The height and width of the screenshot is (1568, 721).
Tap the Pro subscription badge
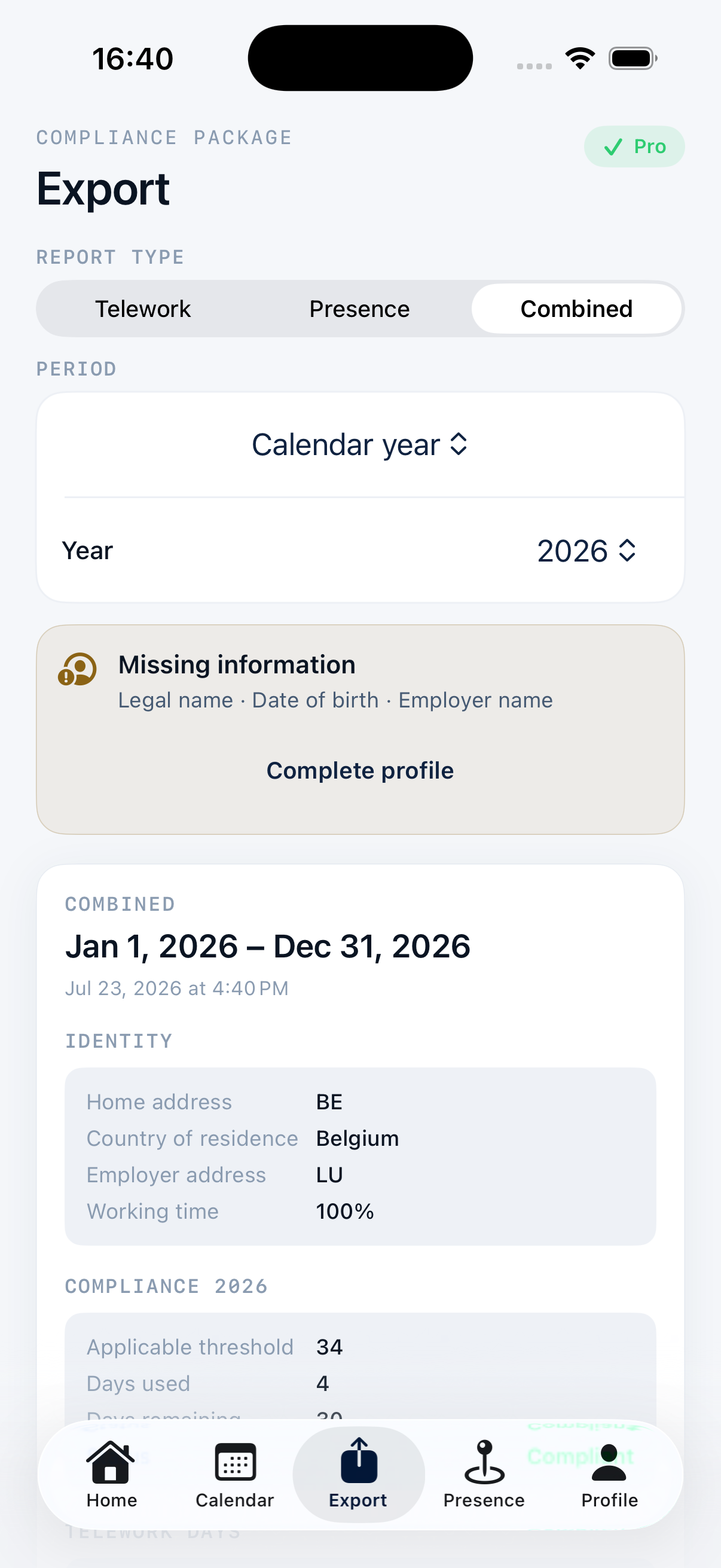(634, 147)
